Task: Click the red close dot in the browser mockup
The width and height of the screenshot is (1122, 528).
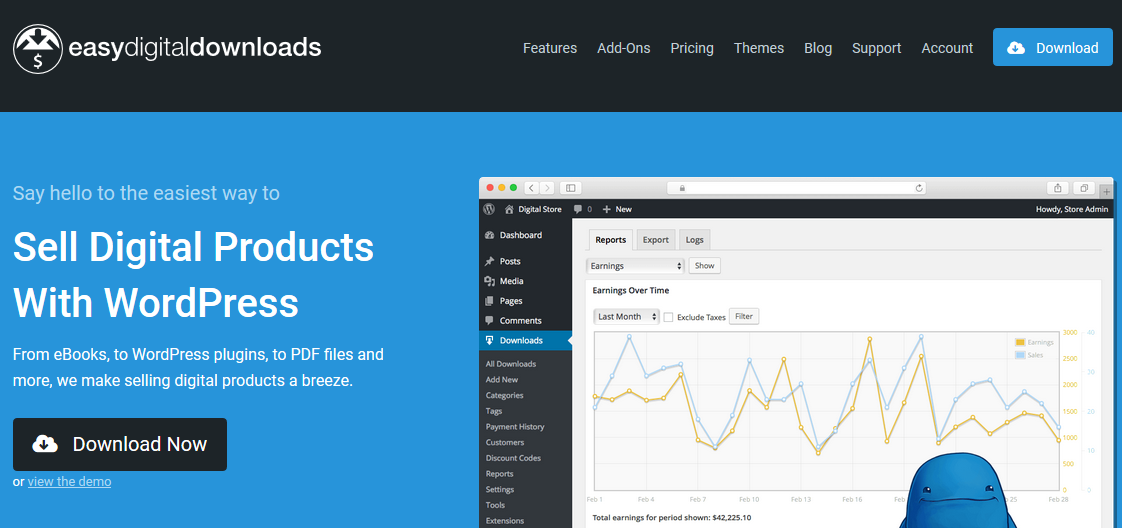Action: 490,187
